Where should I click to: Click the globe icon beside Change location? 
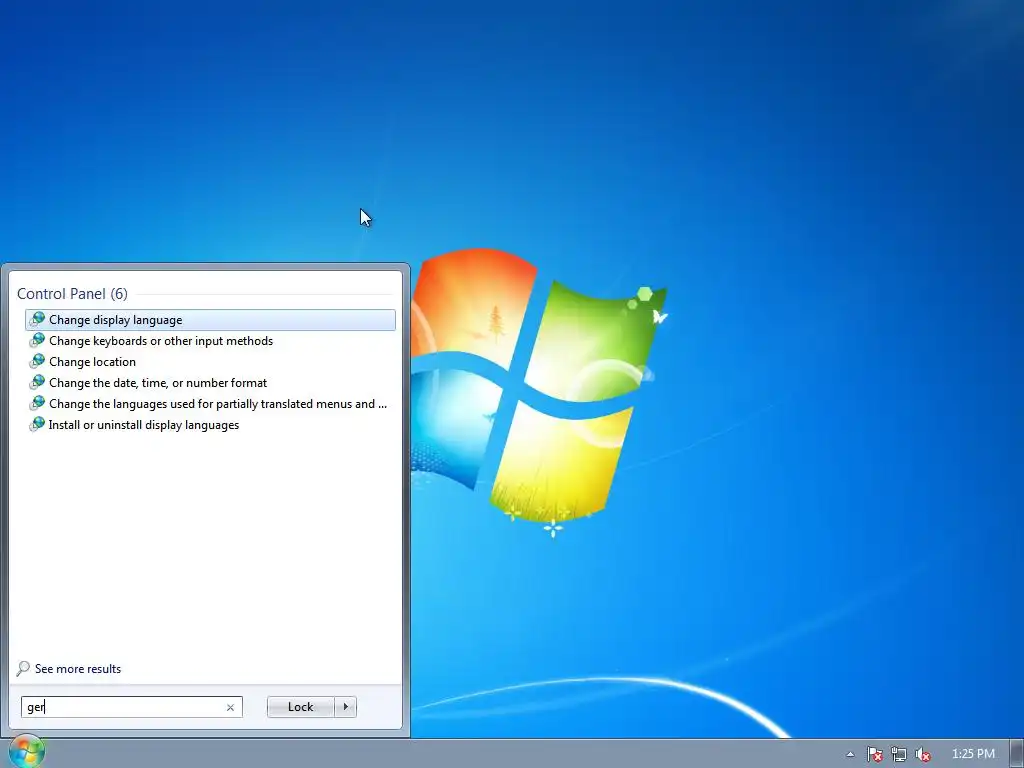pos(37,361)
